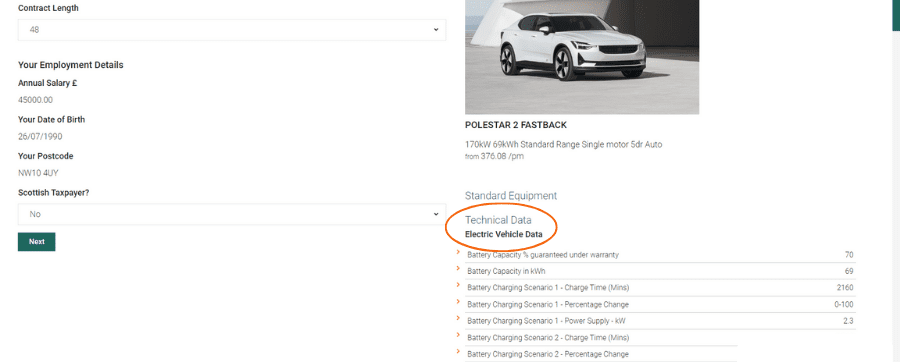Screen dimensions: 900x362
Task: Click arrow icon beside Battery Capacity % guaranteed
Action: tap(458, 252)
